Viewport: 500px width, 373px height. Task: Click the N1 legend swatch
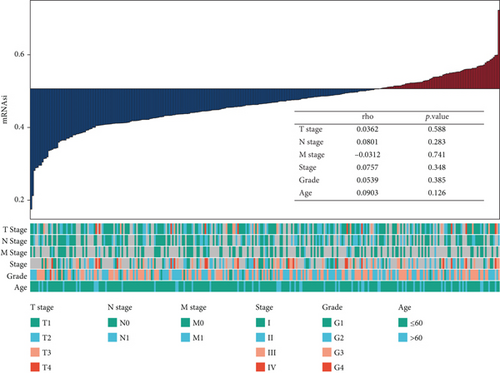[x=112, y=338]
